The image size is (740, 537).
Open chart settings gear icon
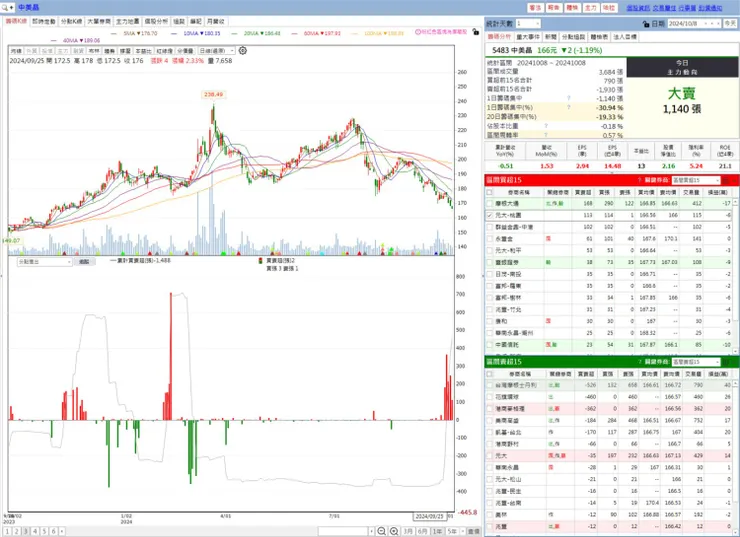[243, 50]
